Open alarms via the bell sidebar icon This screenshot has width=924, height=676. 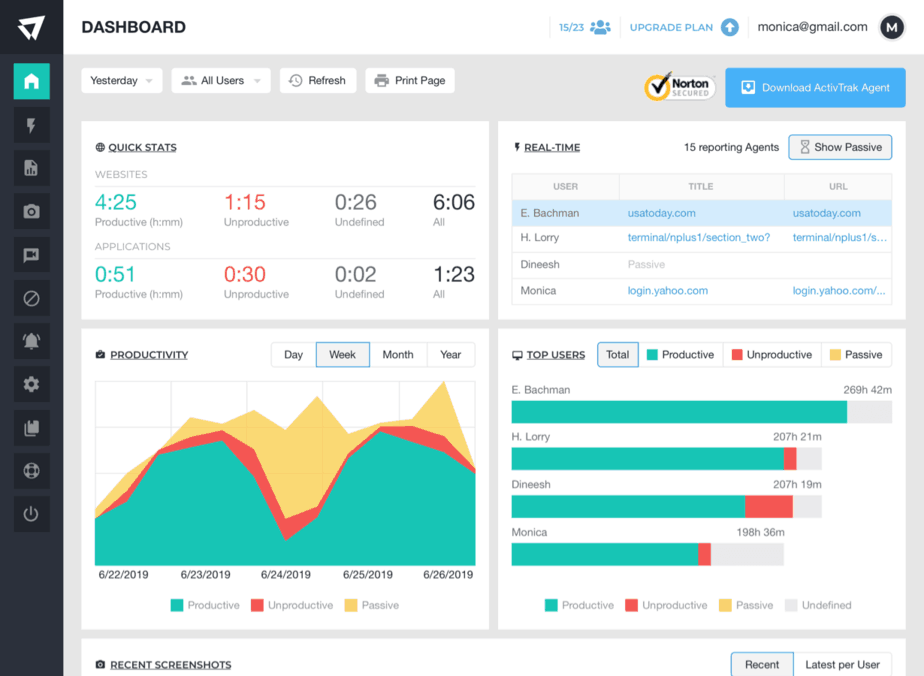(x=31, y=341)
